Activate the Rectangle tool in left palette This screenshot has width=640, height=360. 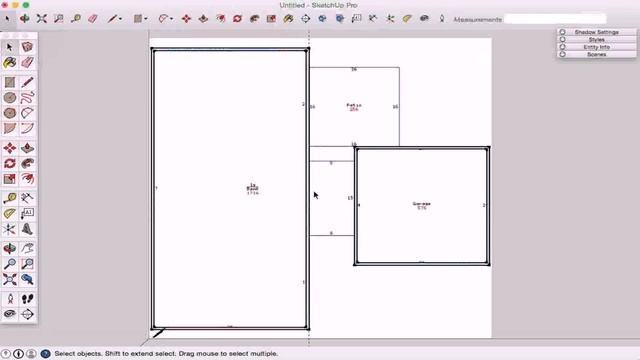click(x=9, y=82)
